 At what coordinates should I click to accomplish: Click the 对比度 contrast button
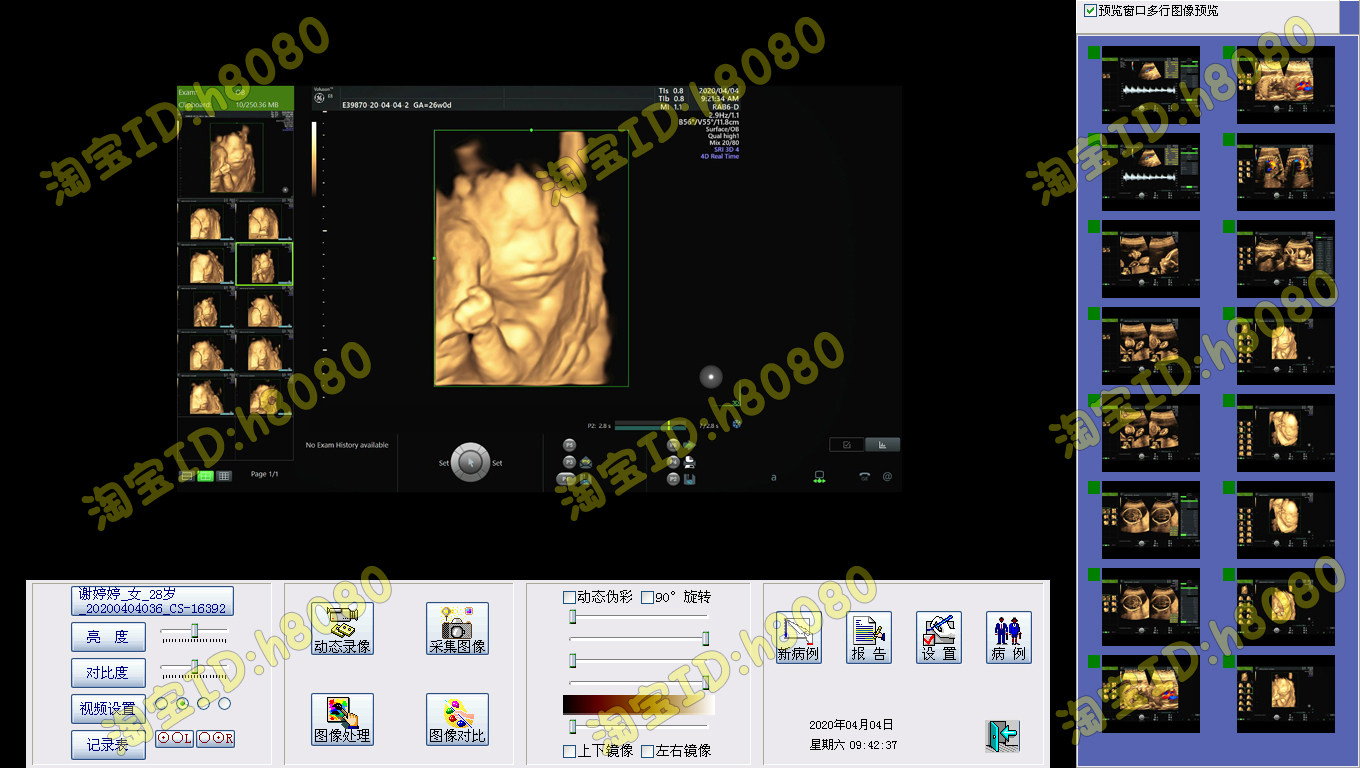click(108, 673)
